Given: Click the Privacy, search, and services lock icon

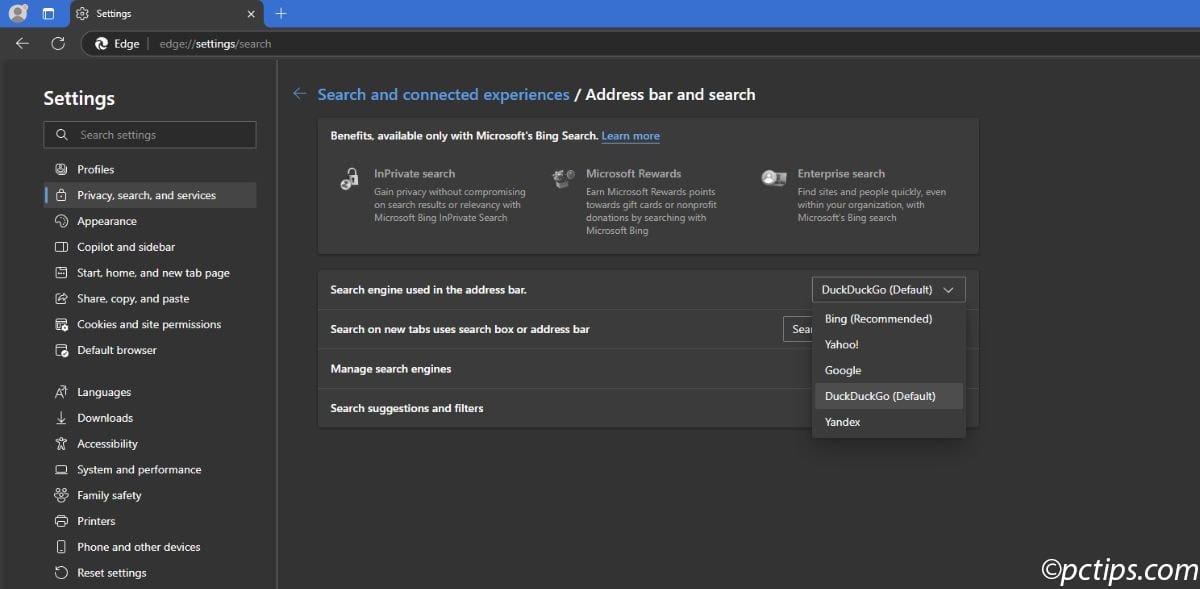Looking at the screenshot, I should point(61,195).
